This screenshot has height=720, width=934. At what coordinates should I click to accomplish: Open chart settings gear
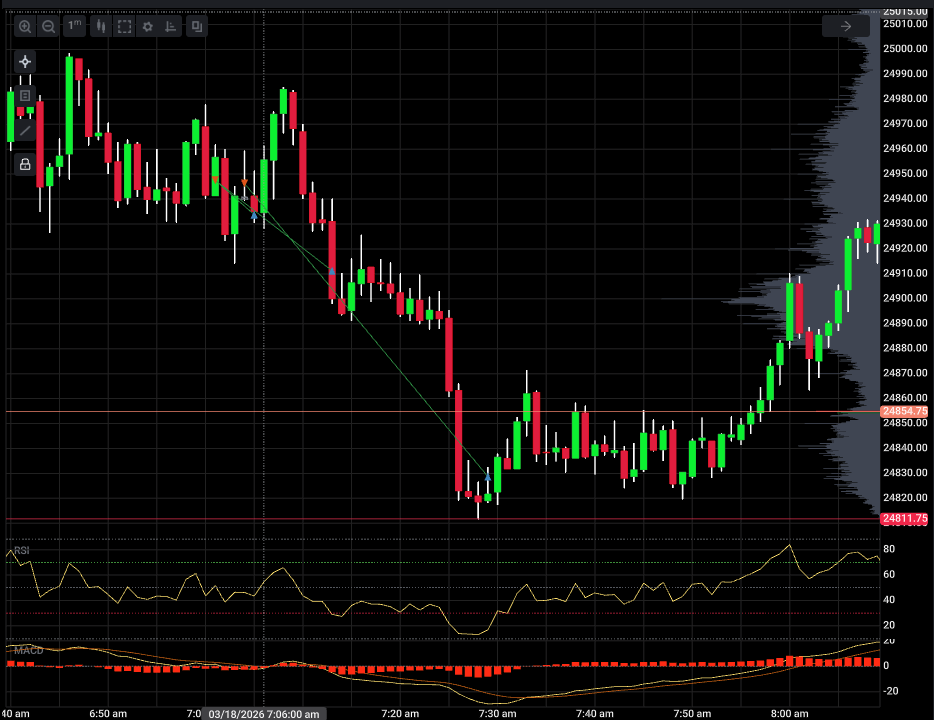148,26
